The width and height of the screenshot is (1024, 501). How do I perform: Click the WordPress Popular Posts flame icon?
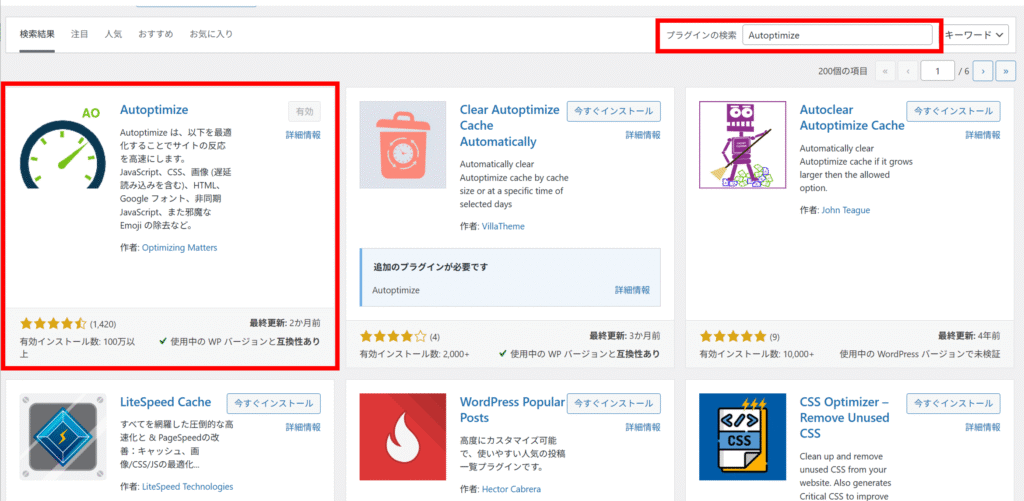pyautogui.click(x=402, y=436)
